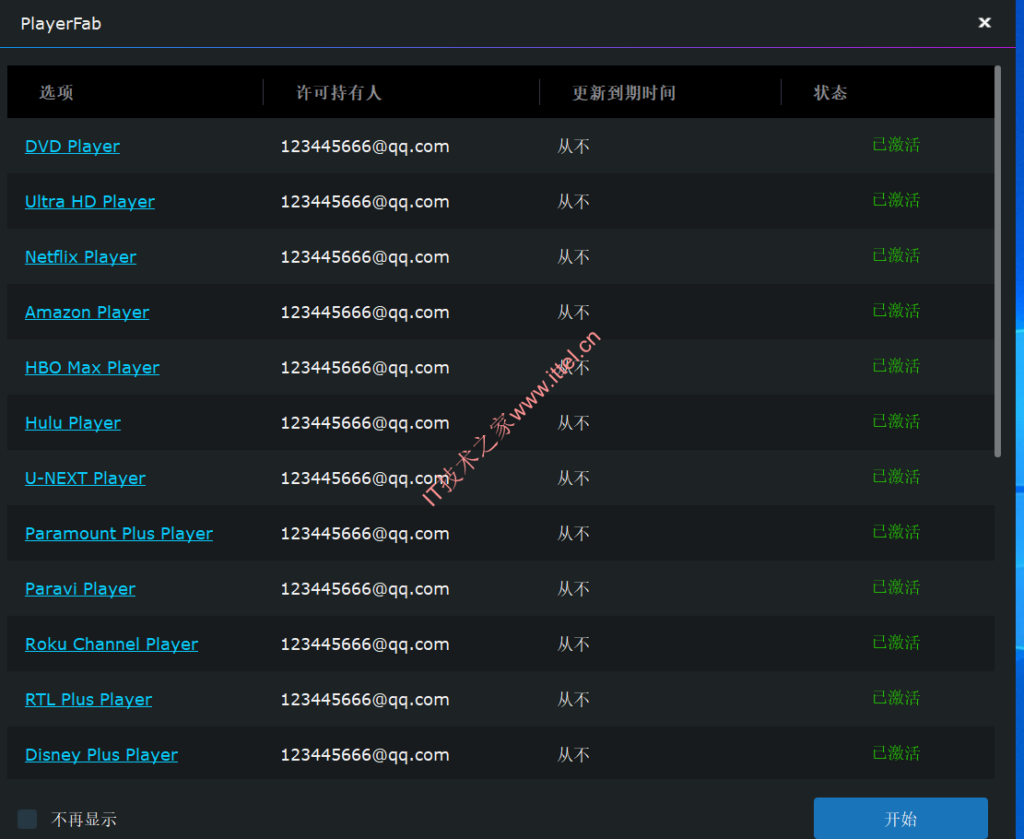1024x839 pixels.
Task: Open the U-NEXT Player link
Action: coord(85,478)
